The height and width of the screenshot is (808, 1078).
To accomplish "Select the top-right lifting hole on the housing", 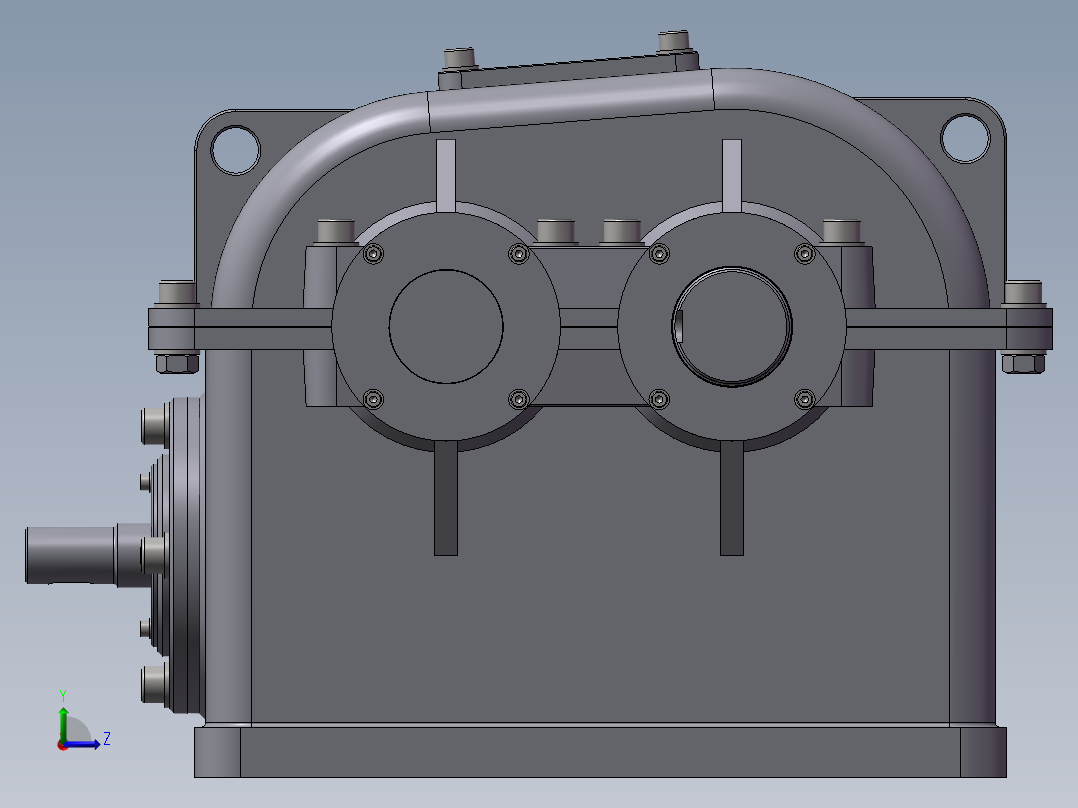I will click(x=964, y=138).
